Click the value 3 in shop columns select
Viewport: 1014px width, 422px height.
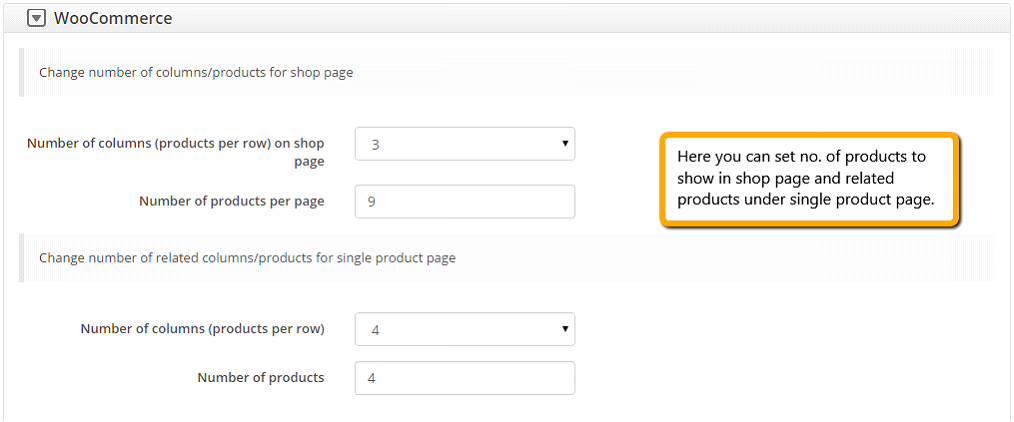pyautogui.click(x=375, y=144)
